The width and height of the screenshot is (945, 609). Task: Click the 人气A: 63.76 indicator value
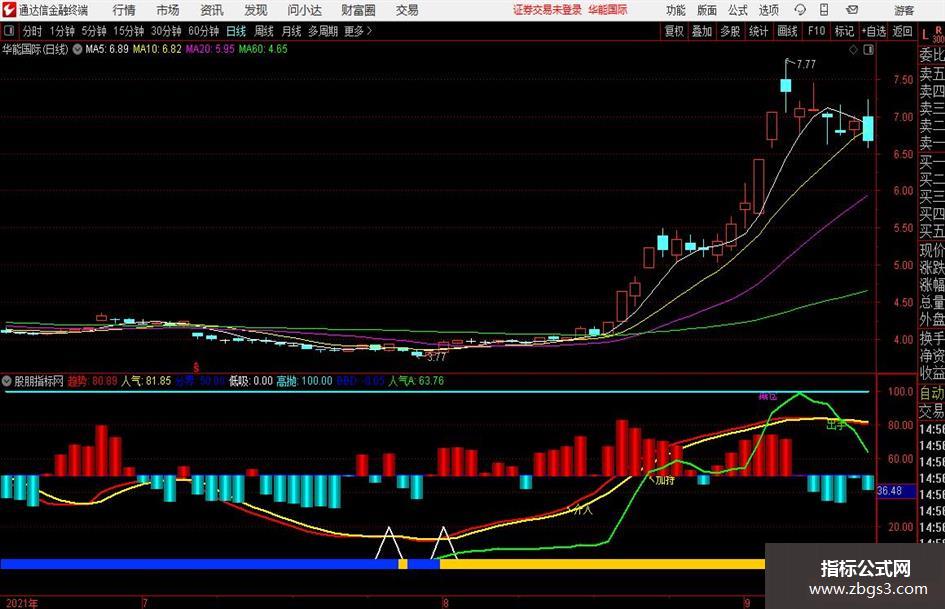coord(416,381)
